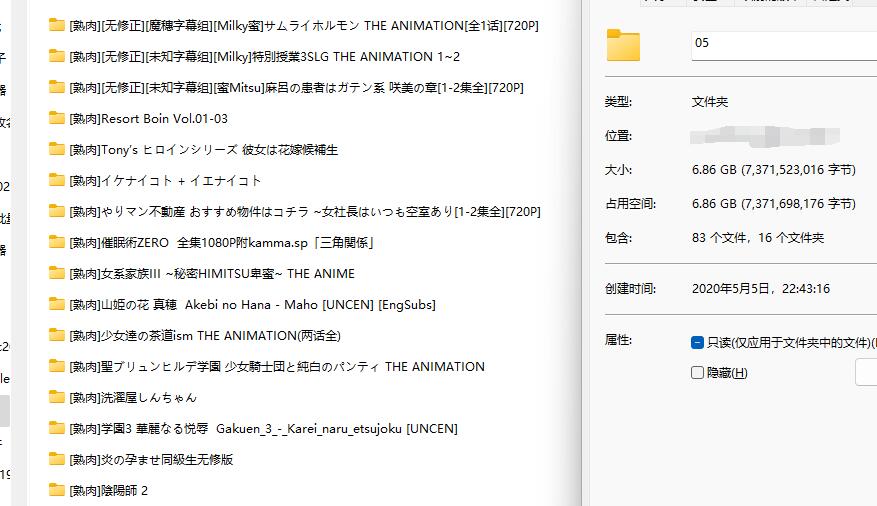Toggle the 只读 (read-only) checkbox
This screenshot has width=877, height=506.
[697, 343]
